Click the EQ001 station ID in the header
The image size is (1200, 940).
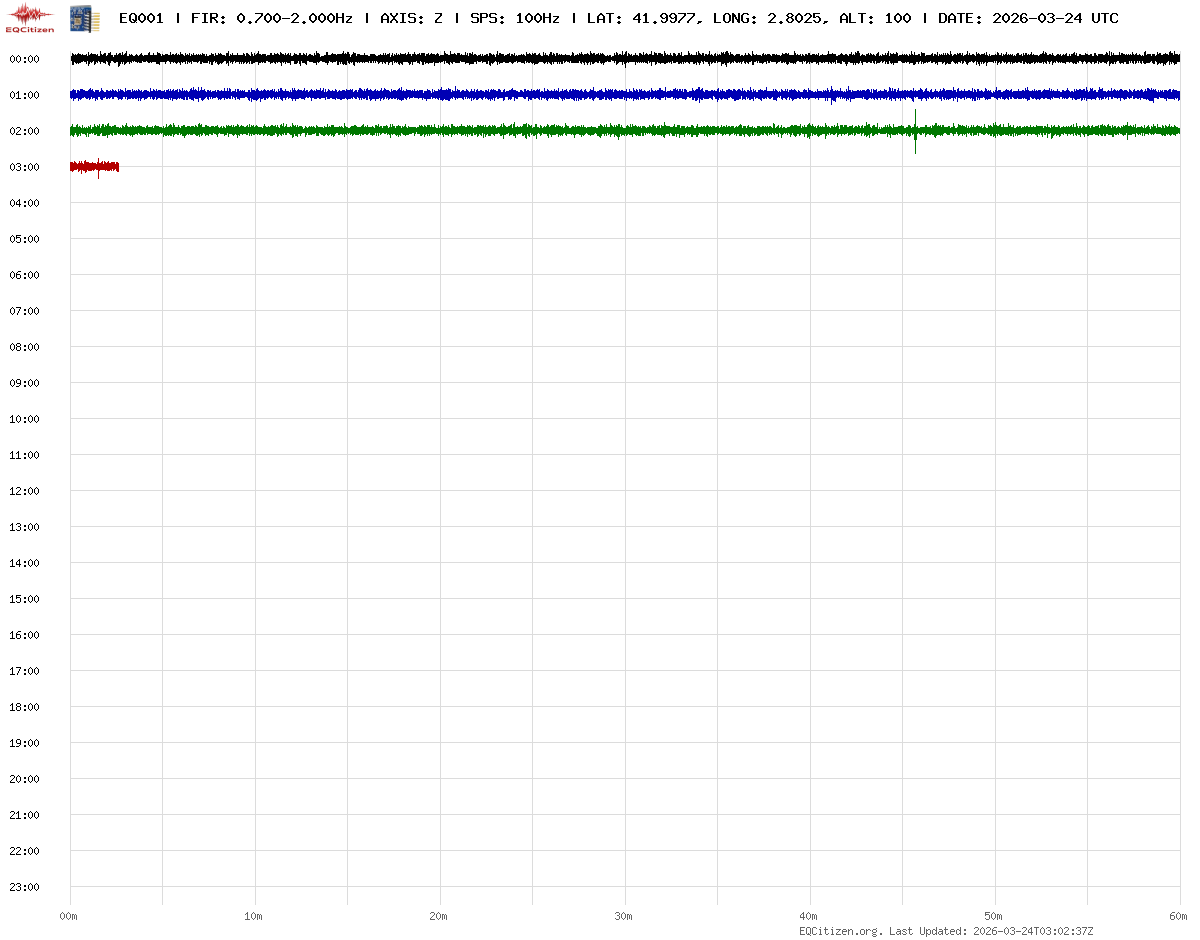(x=141, y=18)
